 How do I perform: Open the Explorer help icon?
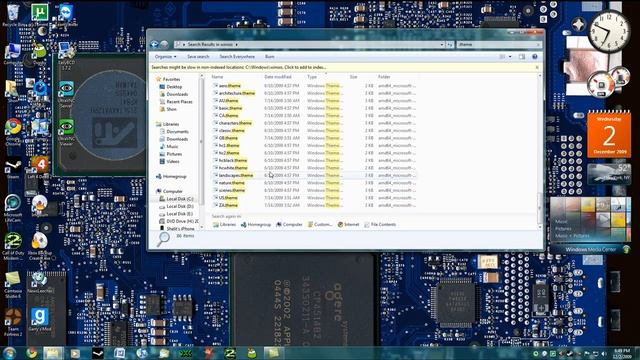pyautogui.click(x=535, y=57)
